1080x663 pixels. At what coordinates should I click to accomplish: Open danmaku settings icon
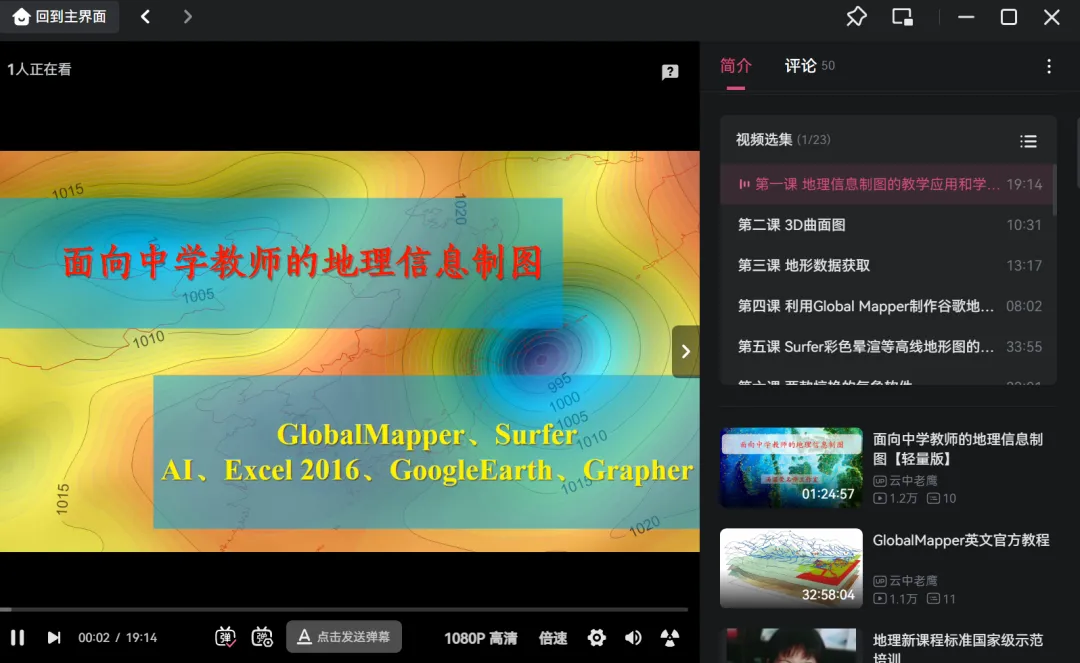click(x=262, y=638)
